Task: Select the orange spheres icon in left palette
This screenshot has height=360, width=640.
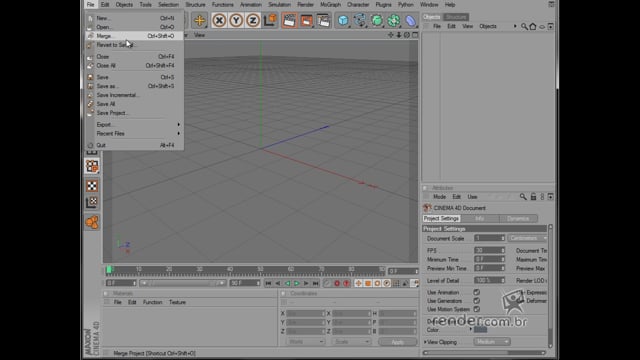Action: click(92, 222)
